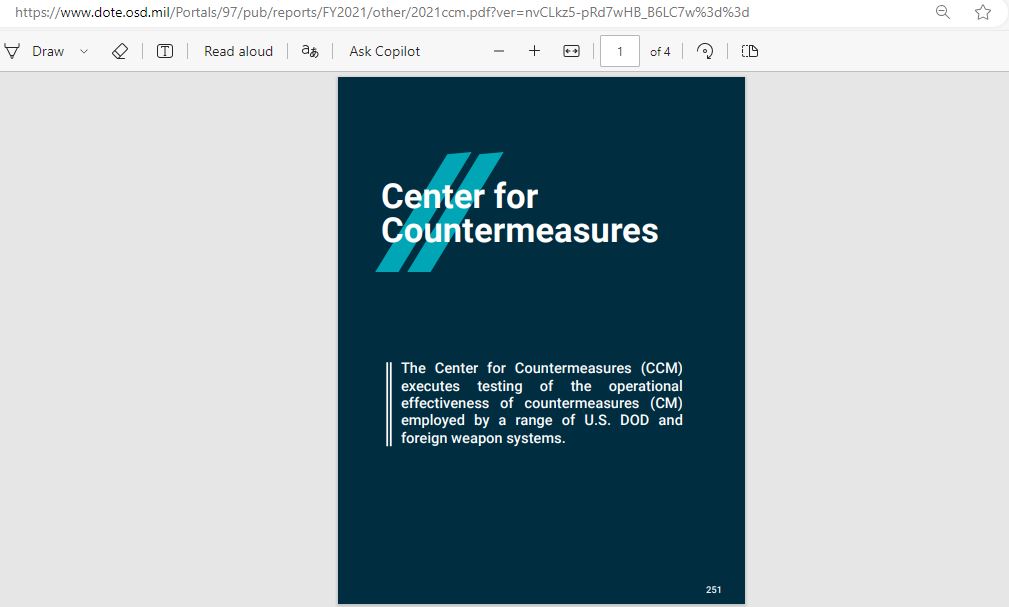
Task: Open browser zoom indicator in address bar
Action: tap(943, 12)
